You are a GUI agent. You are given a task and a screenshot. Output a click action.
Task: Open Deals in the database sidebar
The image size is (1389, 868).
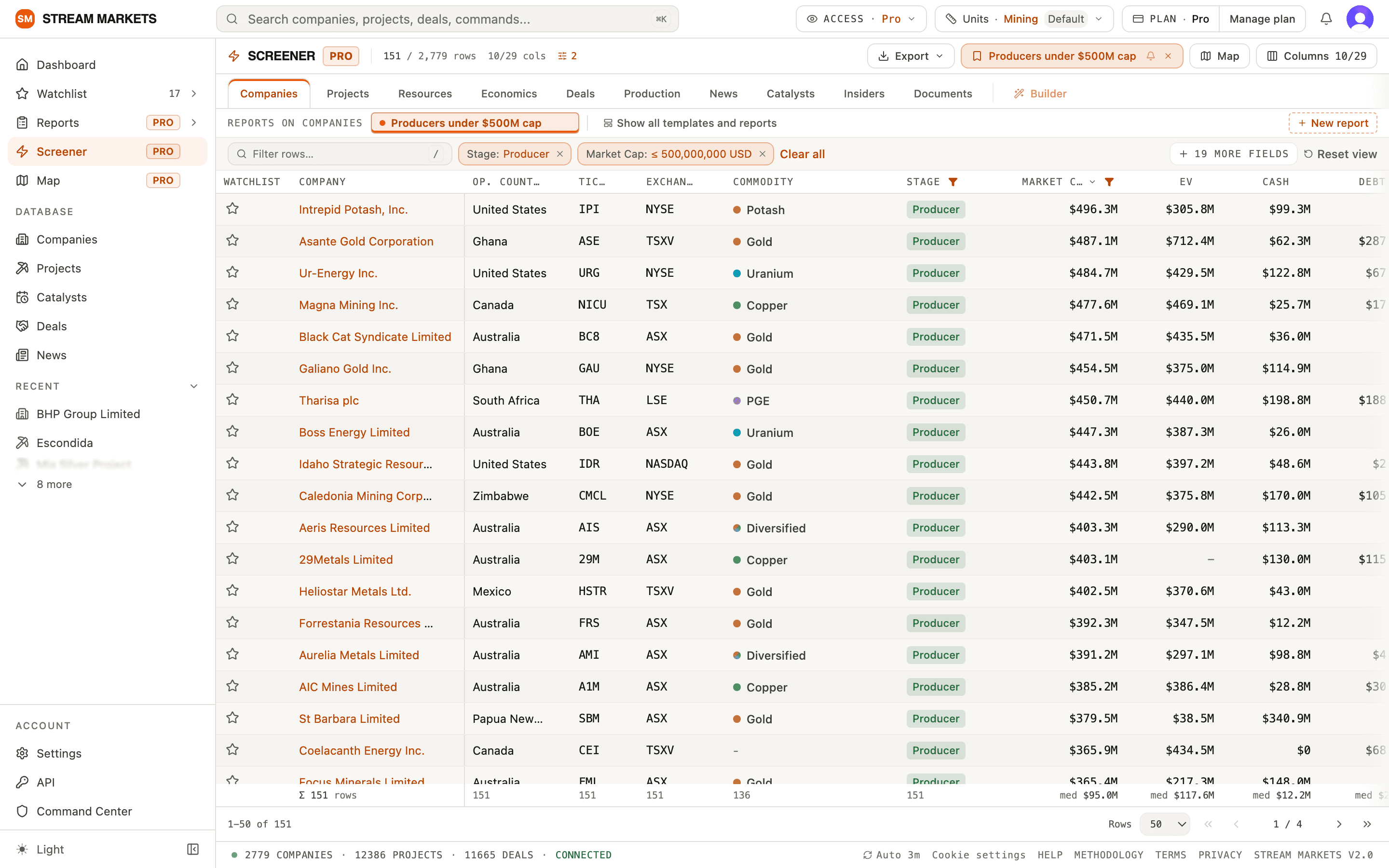[x=108, y=326]
